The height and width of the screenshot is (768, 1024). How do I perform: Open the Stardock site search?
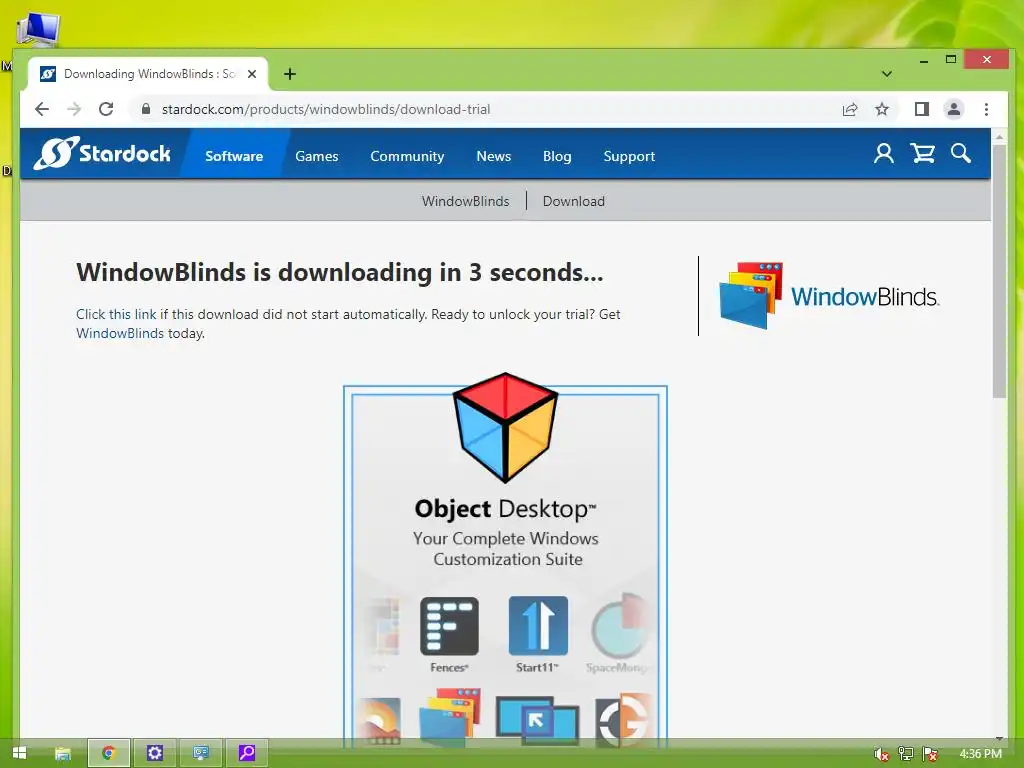click(x=961, y=153)
